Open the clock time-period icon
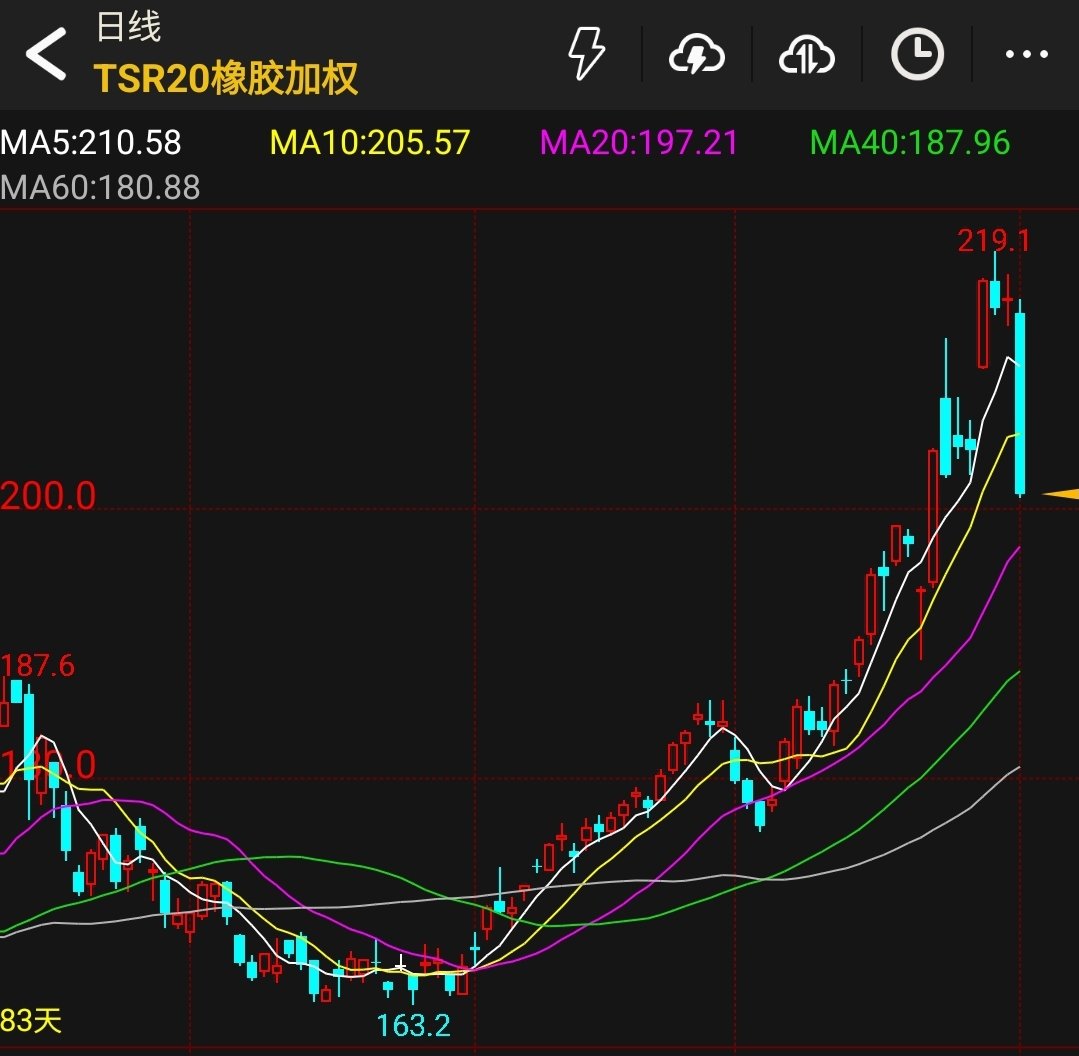1079x1056 pixels. coord(917,54)
